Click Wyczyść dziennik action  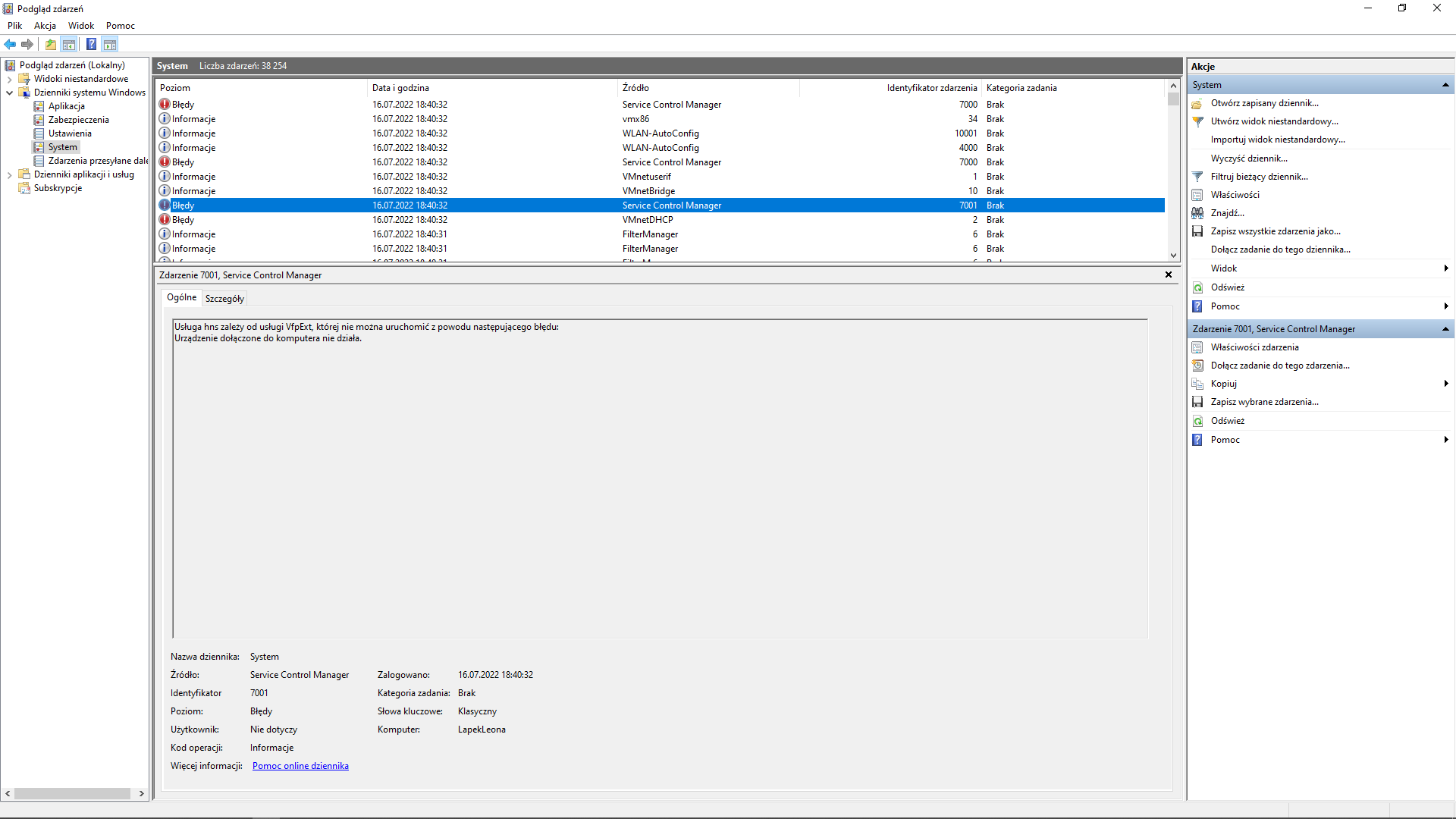1249,158
